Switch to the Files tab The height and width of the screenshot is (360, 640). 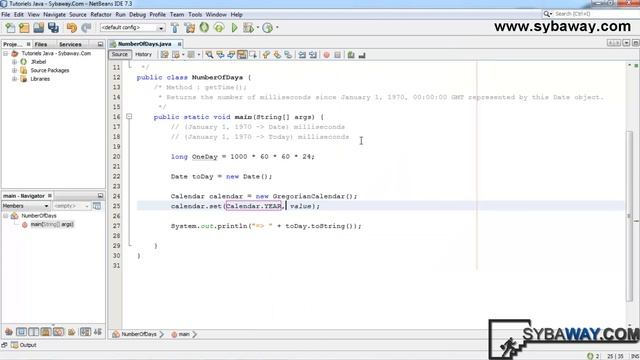coord(40,44)
